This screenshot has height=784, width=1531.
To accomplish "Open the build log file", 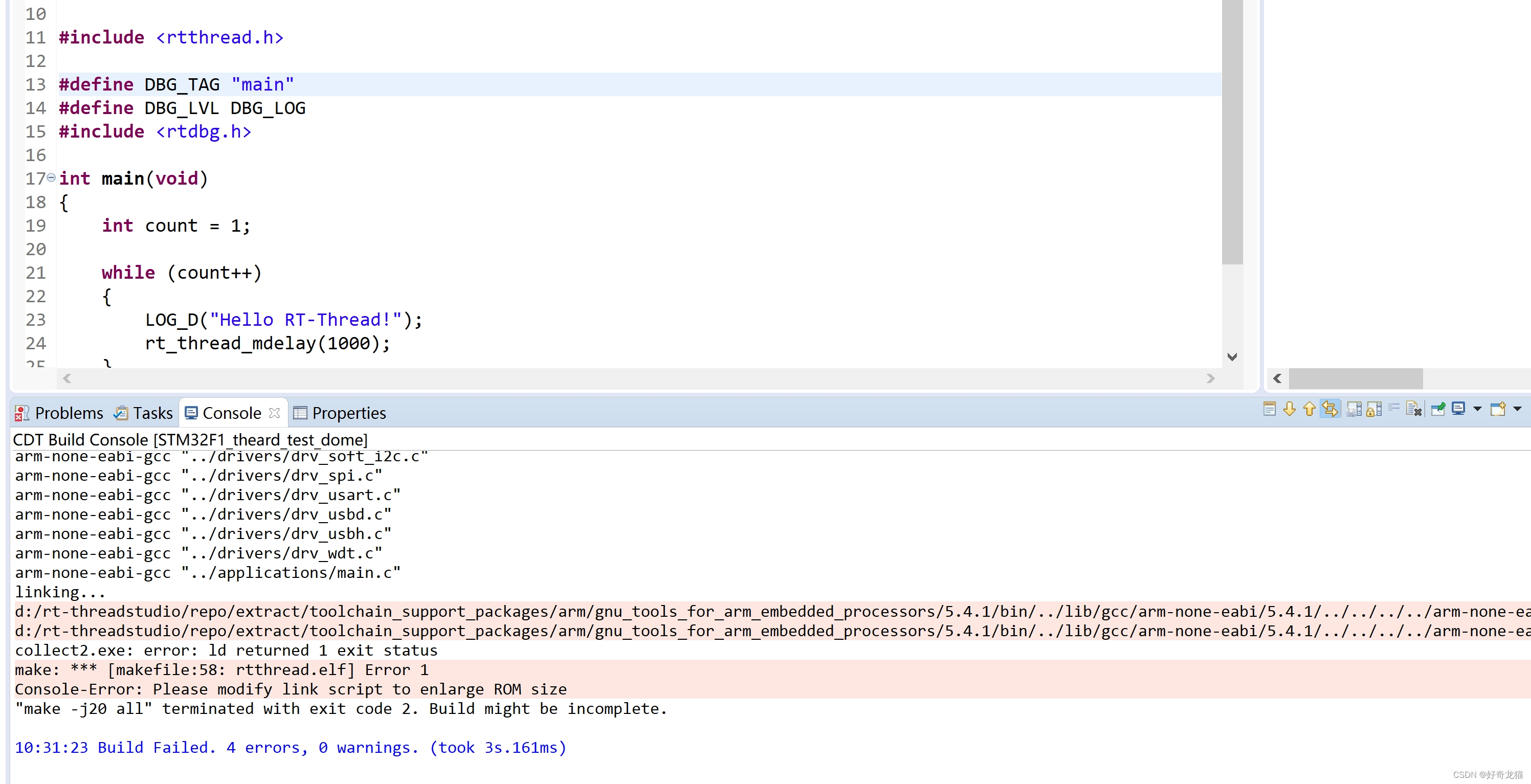I will pyautogui.click(x=1270, y=409).
